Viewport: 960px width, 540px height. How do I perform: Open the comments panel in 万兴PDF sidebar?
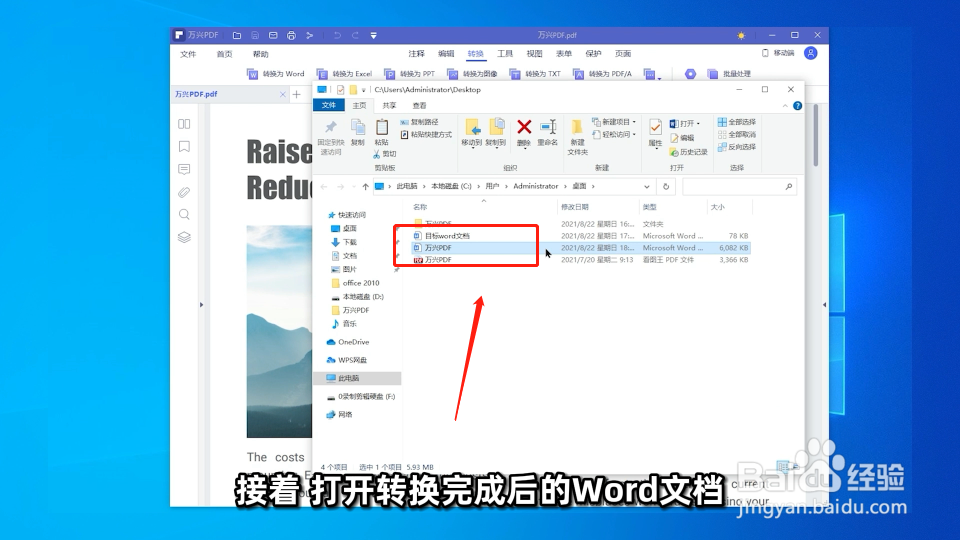[x=184, y=169]
